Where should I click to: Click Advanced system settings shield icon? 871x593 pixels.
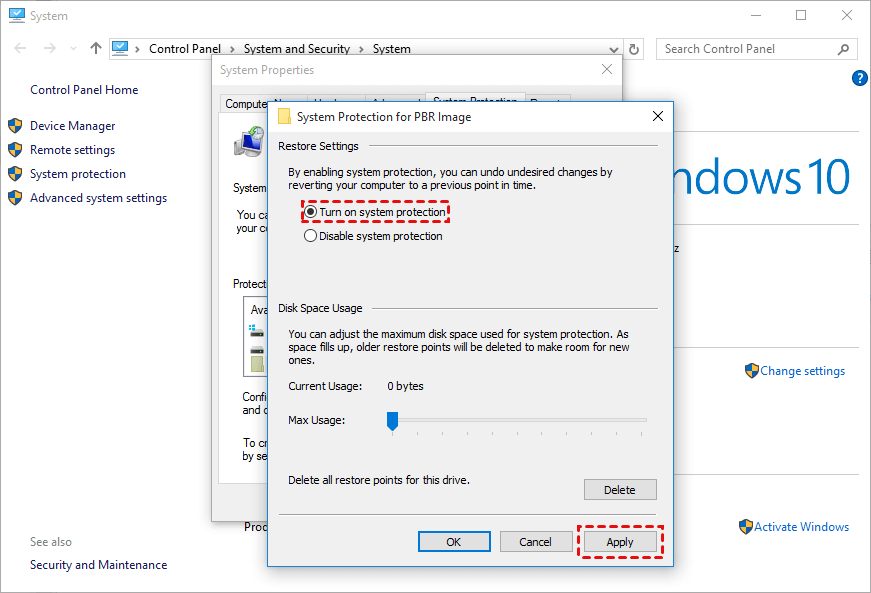click(15, 198)
